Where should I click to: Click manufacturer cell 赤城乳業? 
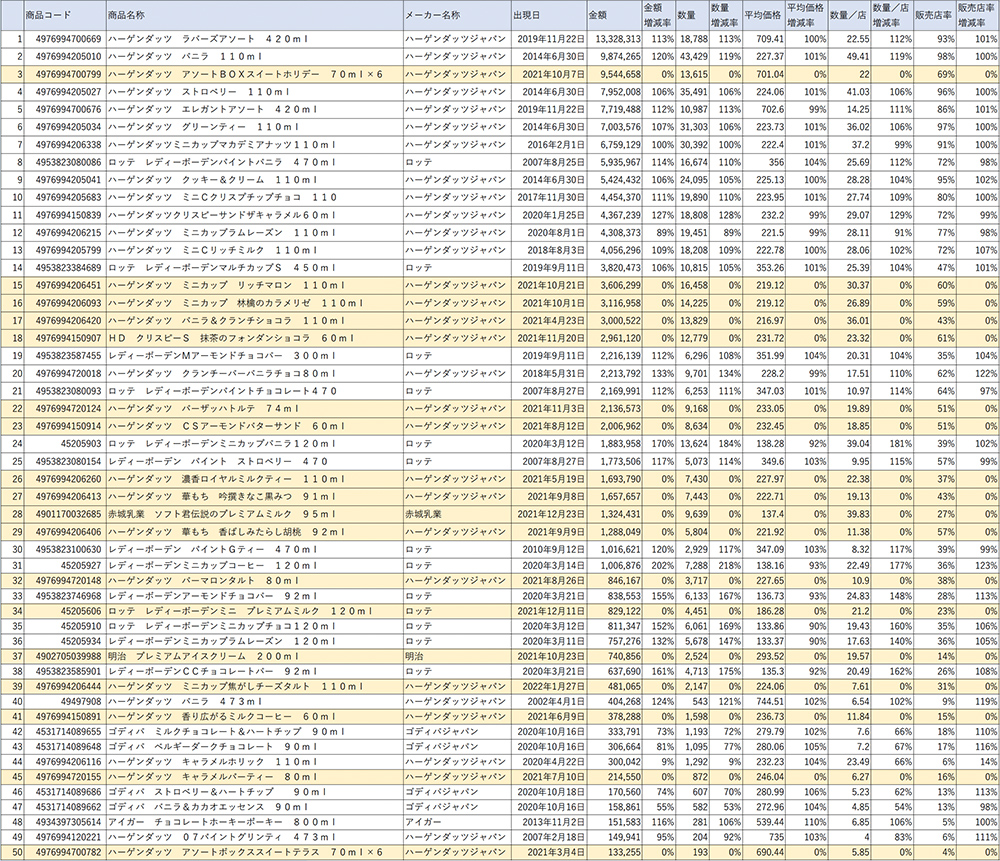tap(457, 513)
